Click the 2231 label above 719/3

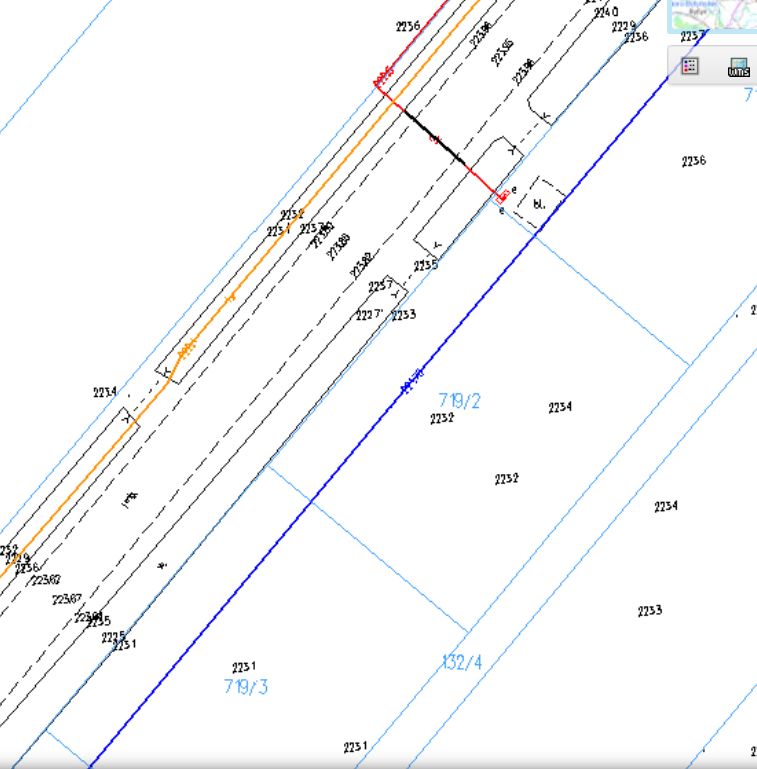click(244, 667)
